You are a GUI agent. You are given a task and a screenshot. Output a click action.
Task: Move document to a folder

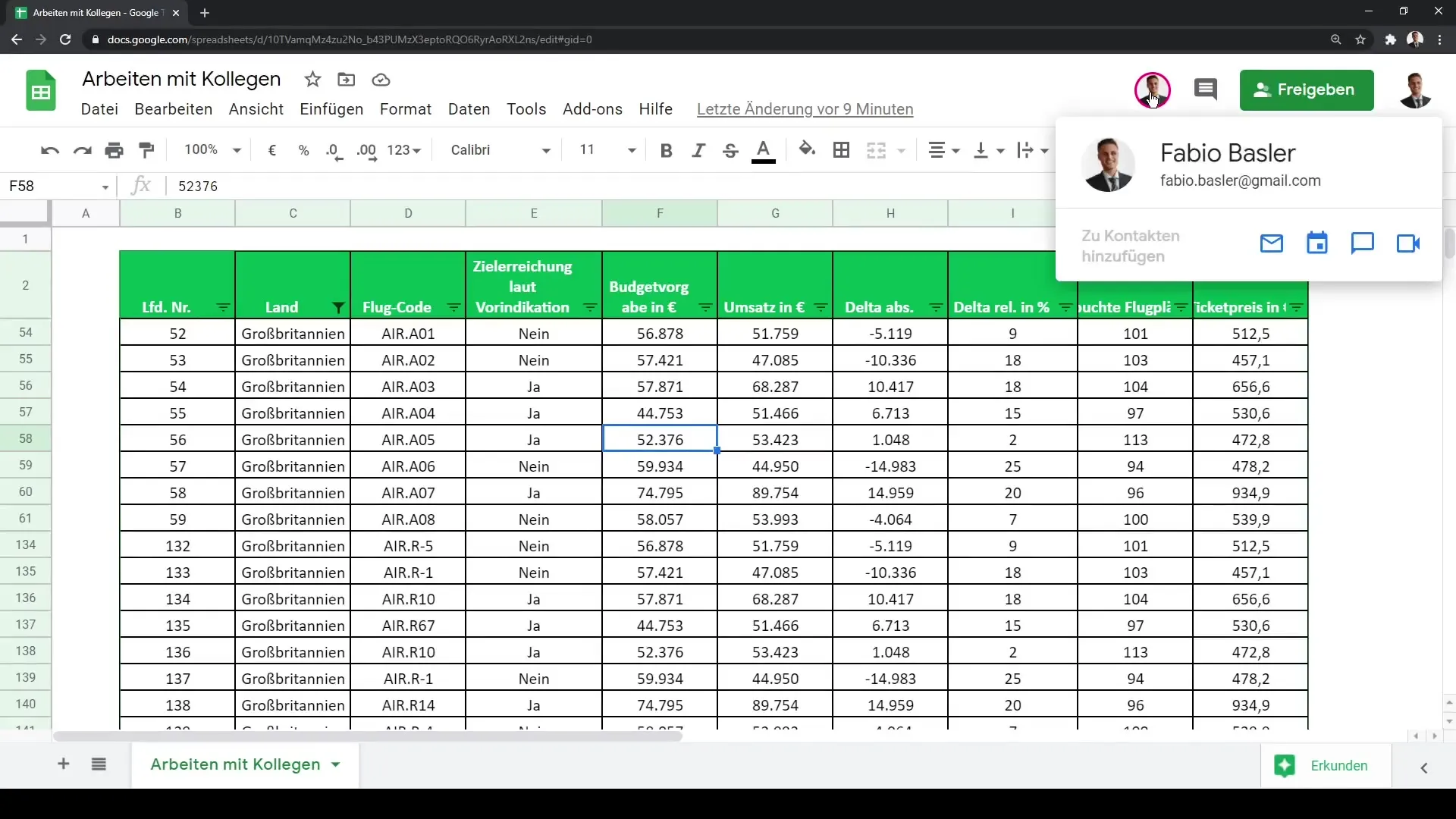click(347, 80)
